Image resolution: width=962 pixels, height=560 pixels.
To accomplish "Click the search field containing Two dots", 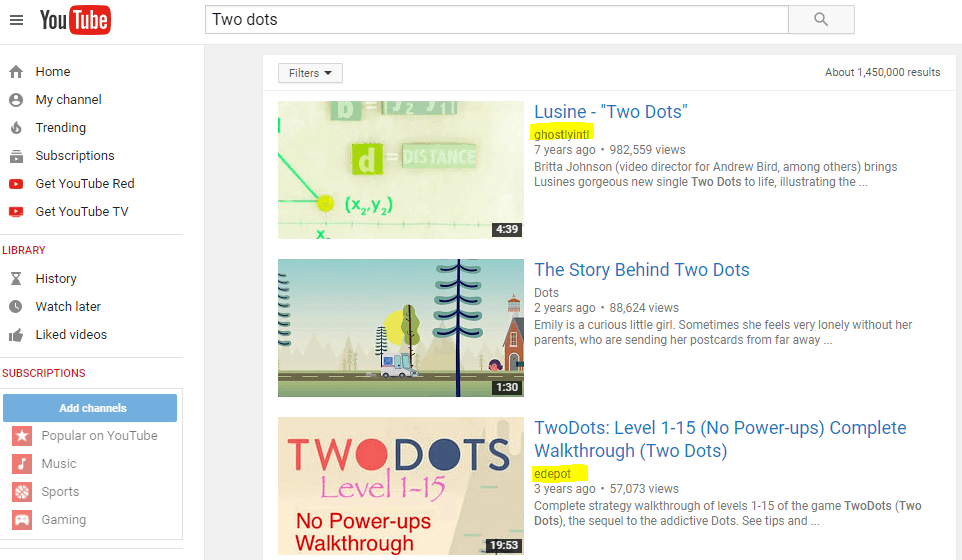I will click(496, 20).
